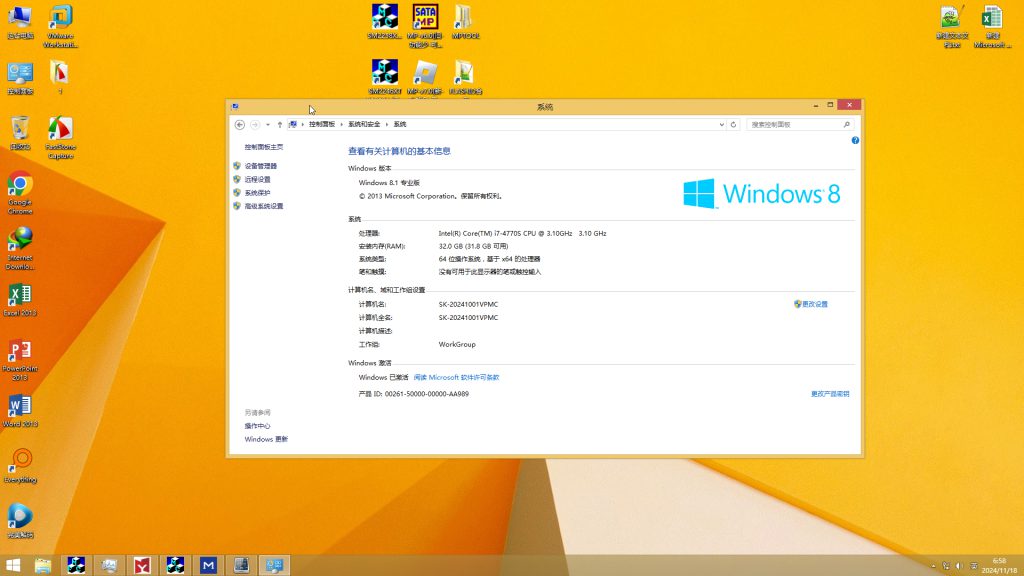Click the Windows Start button
Viewport: 1024px width, 576px height.
click(x=14, y=566)
